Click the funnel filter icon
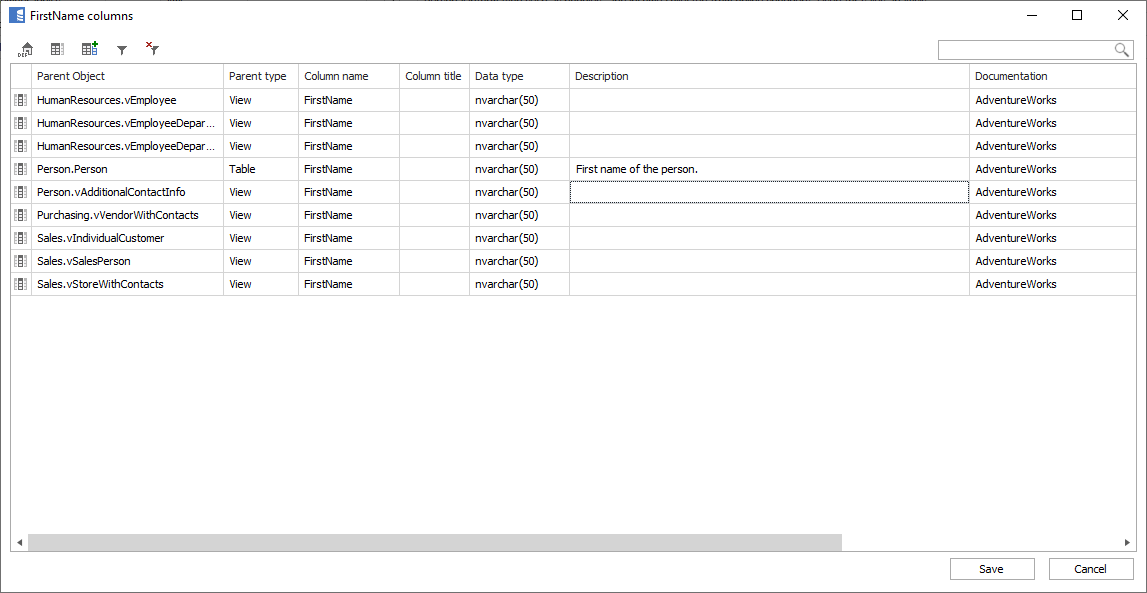Viewport: 1147px width, 593px height. [122, 50]
